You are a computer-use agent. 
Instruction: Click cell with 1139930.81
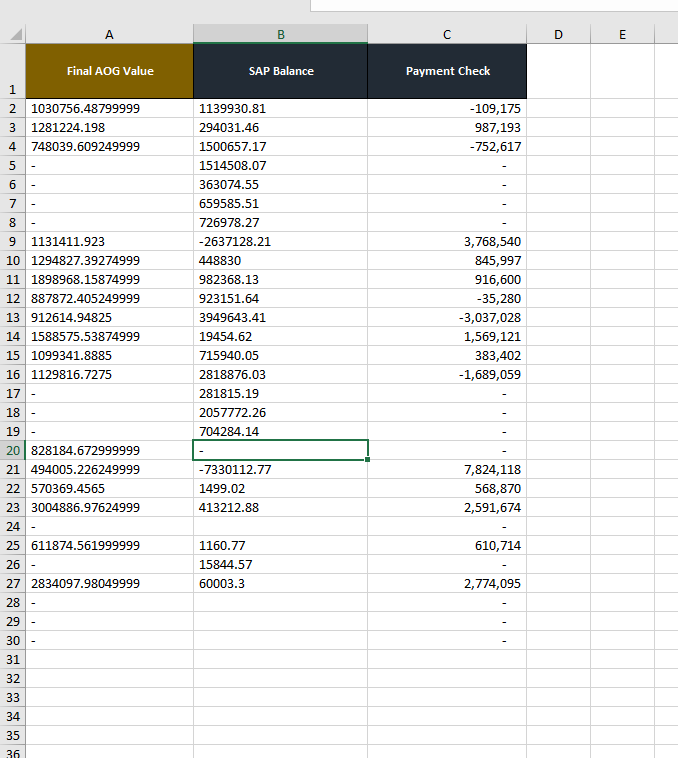(x=280, y=108)
